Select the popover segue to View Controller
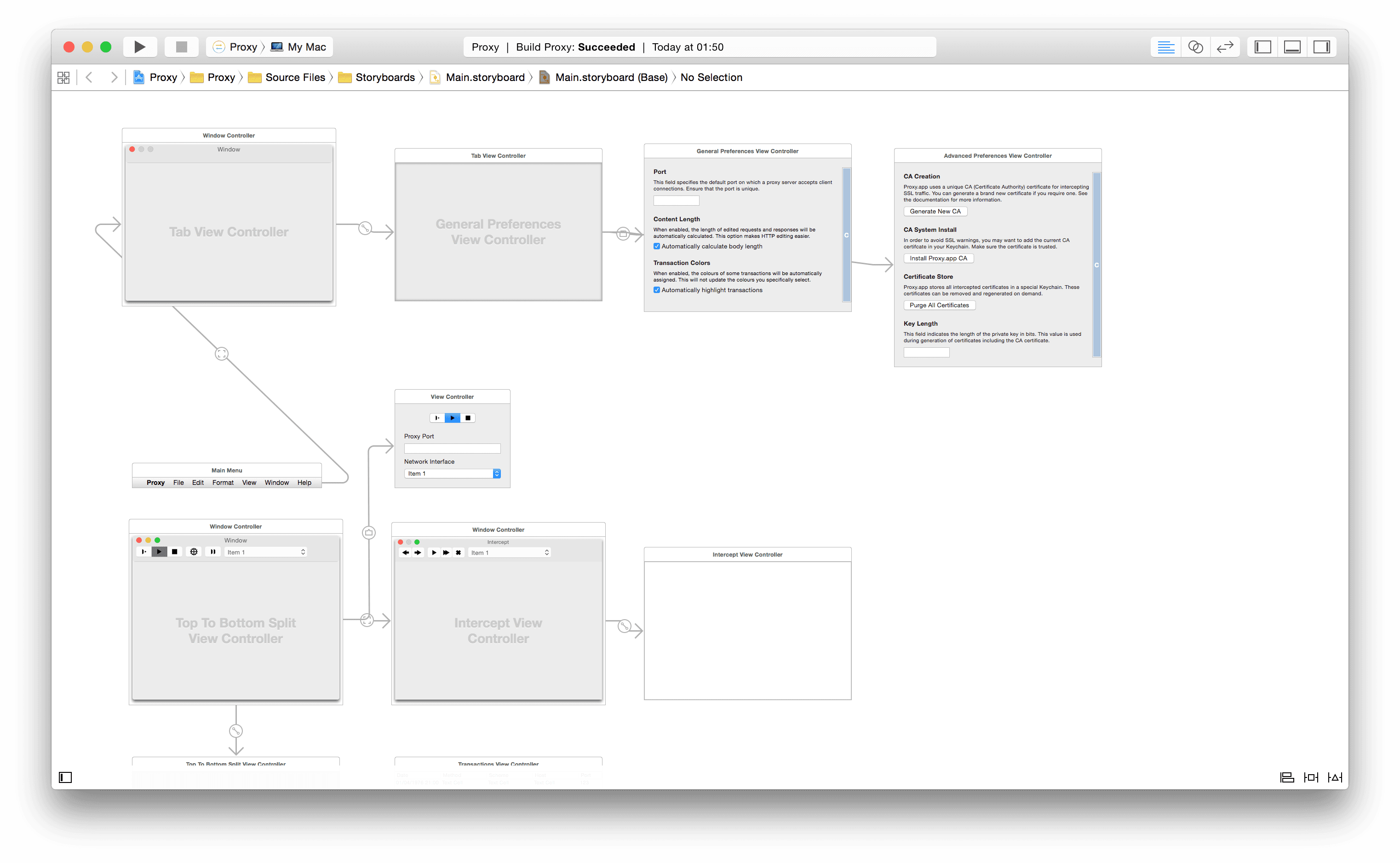The width and height of the screenshot is (1400, 863). [x=369, y=533]
